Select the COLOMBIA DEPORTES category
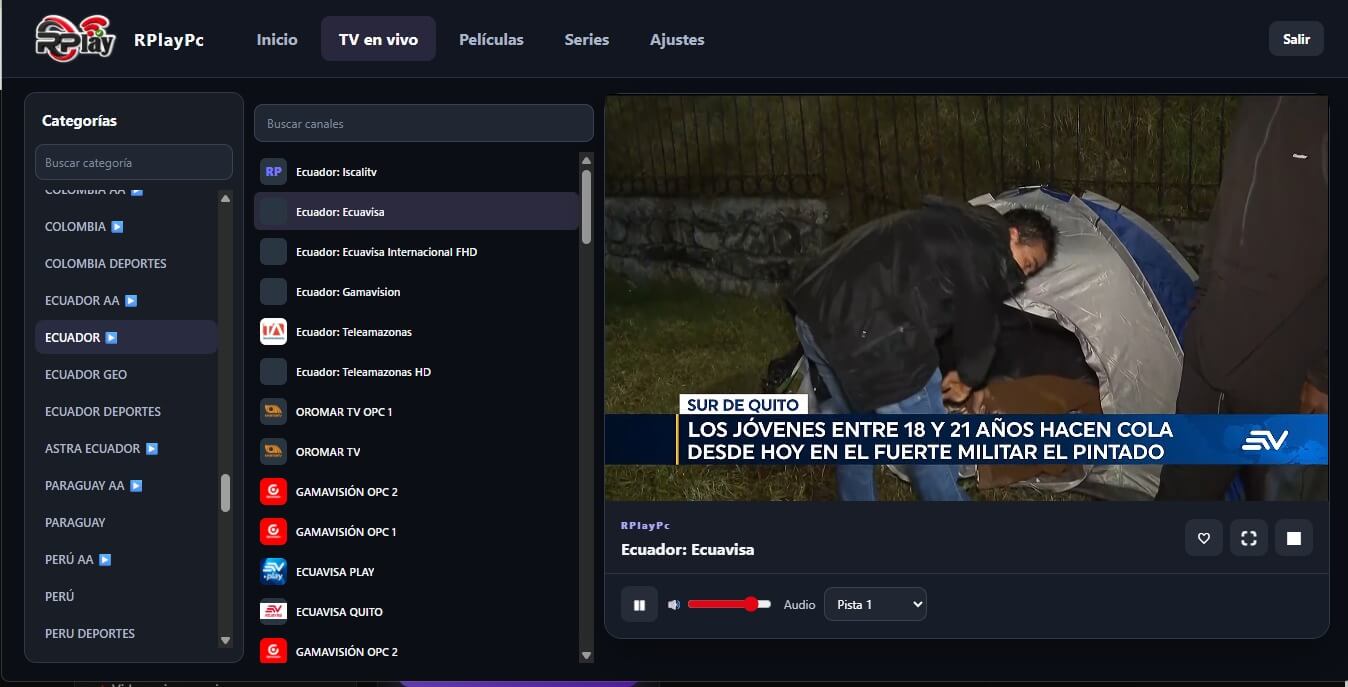 (126, 264)
